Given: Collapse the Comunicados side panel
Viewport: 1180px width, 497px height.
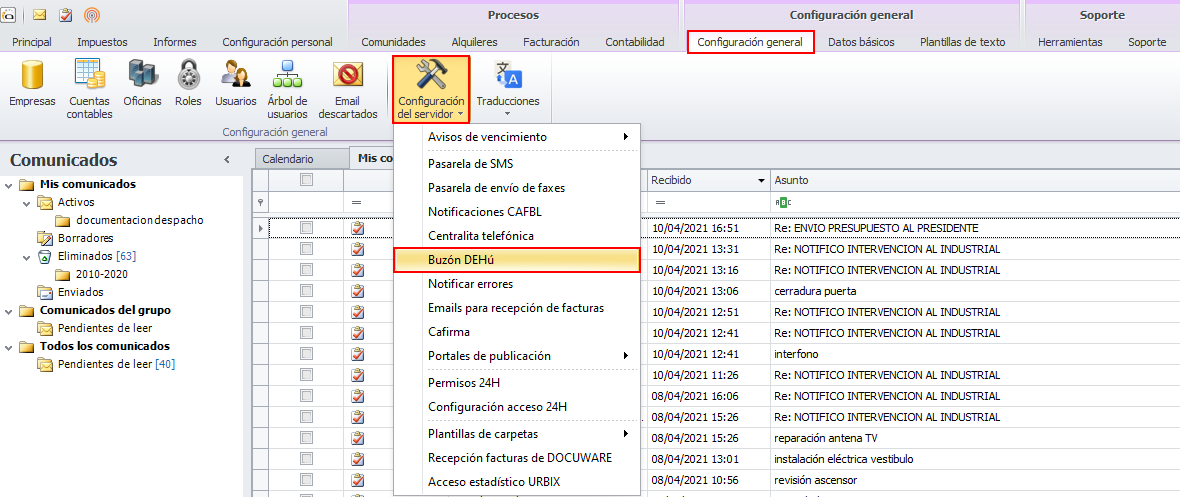Looking at the screenshot, I should [x=227, y=160].
